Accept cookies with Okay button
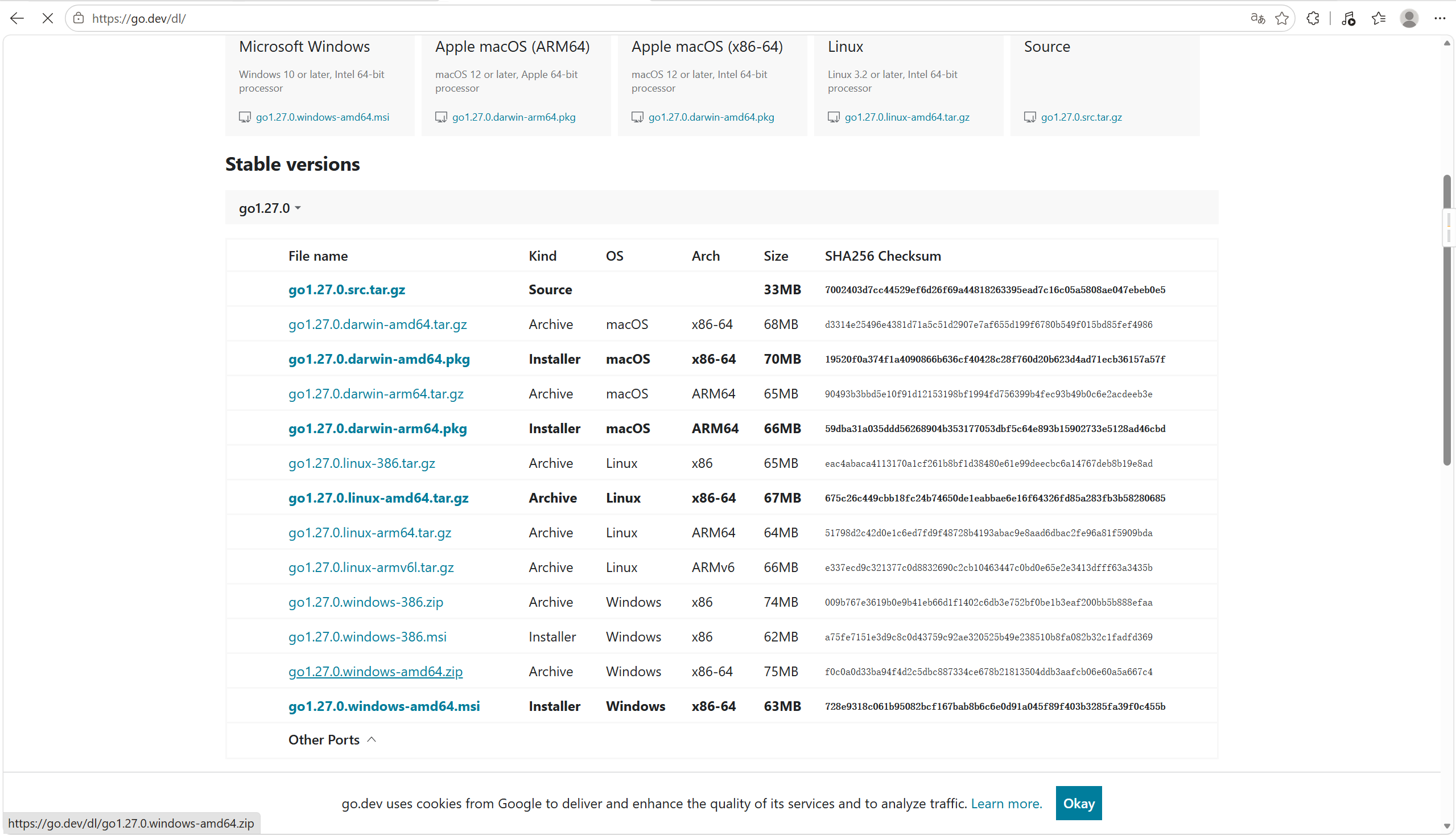The width and height of the screenshot is (1456, 835). 1079,803
